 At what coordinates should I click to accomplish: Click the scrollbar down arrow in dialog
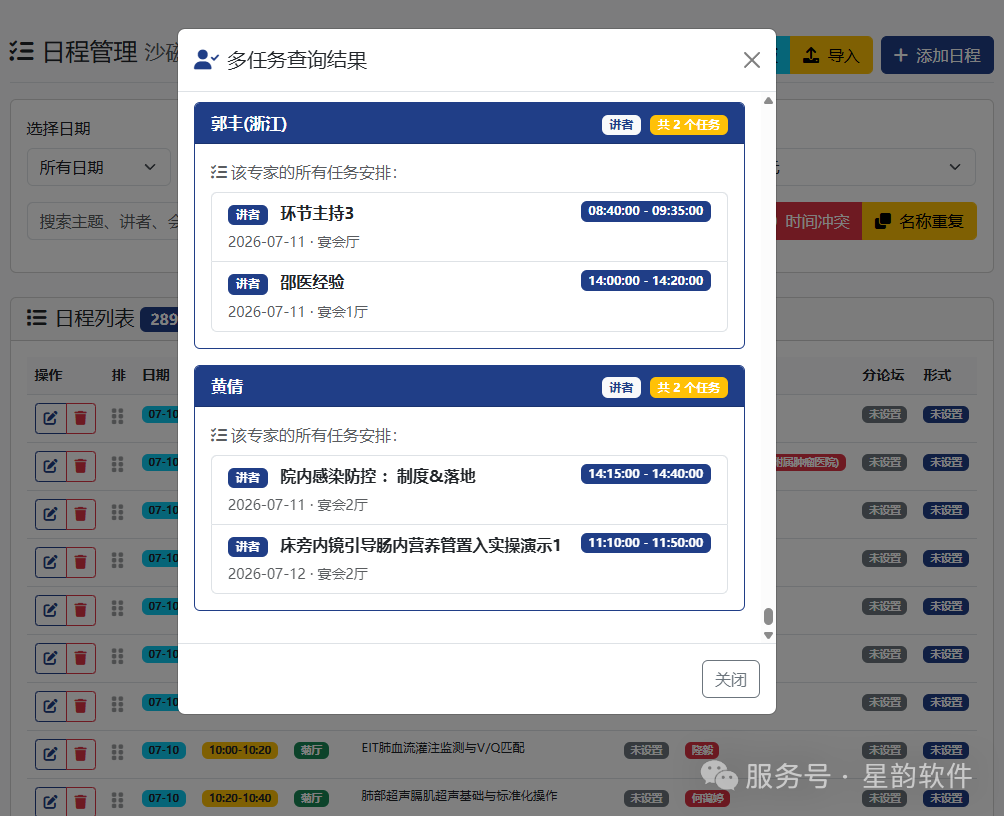point(768,635)
